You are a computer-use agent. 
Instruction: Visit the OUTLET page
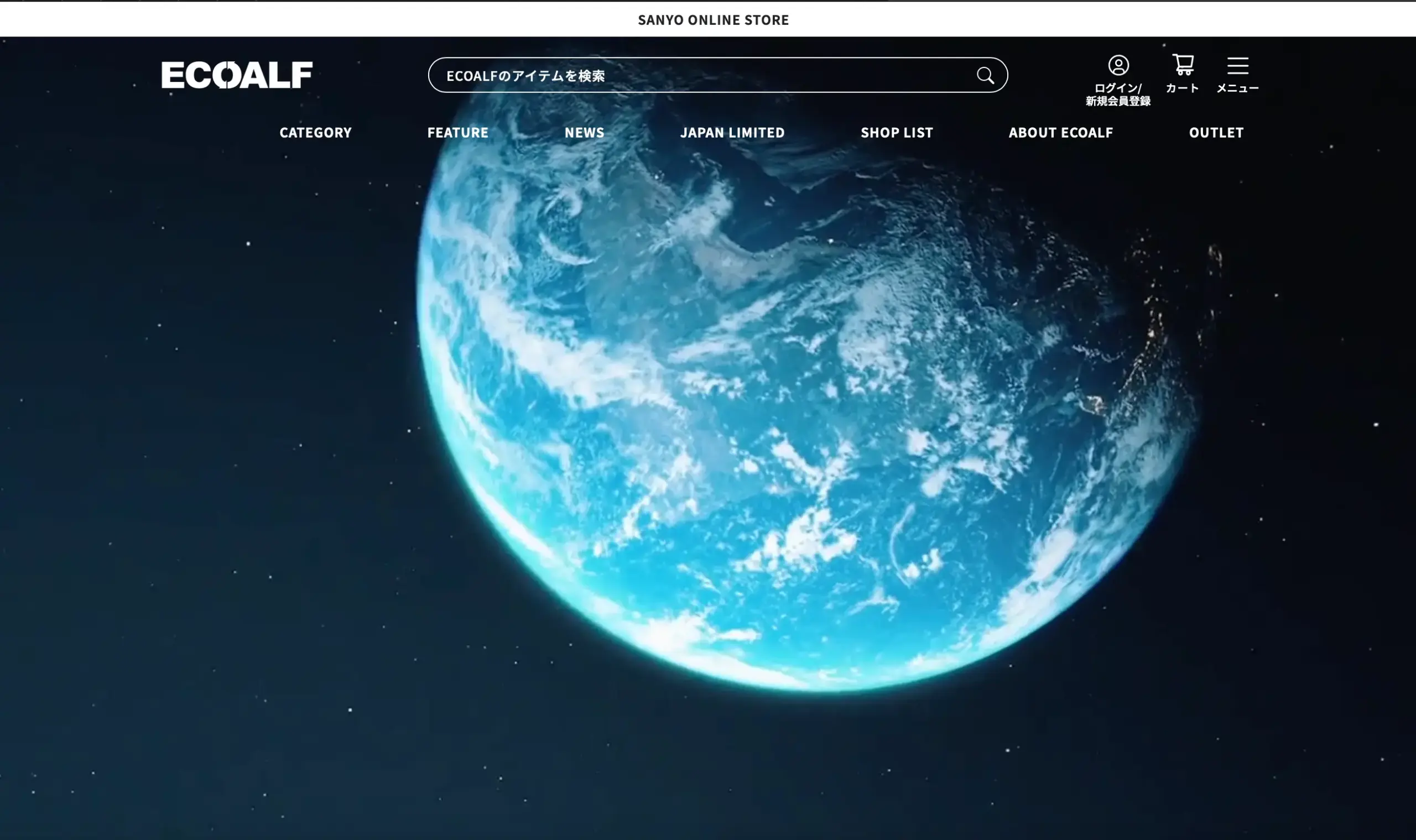tap(1216, 133)
